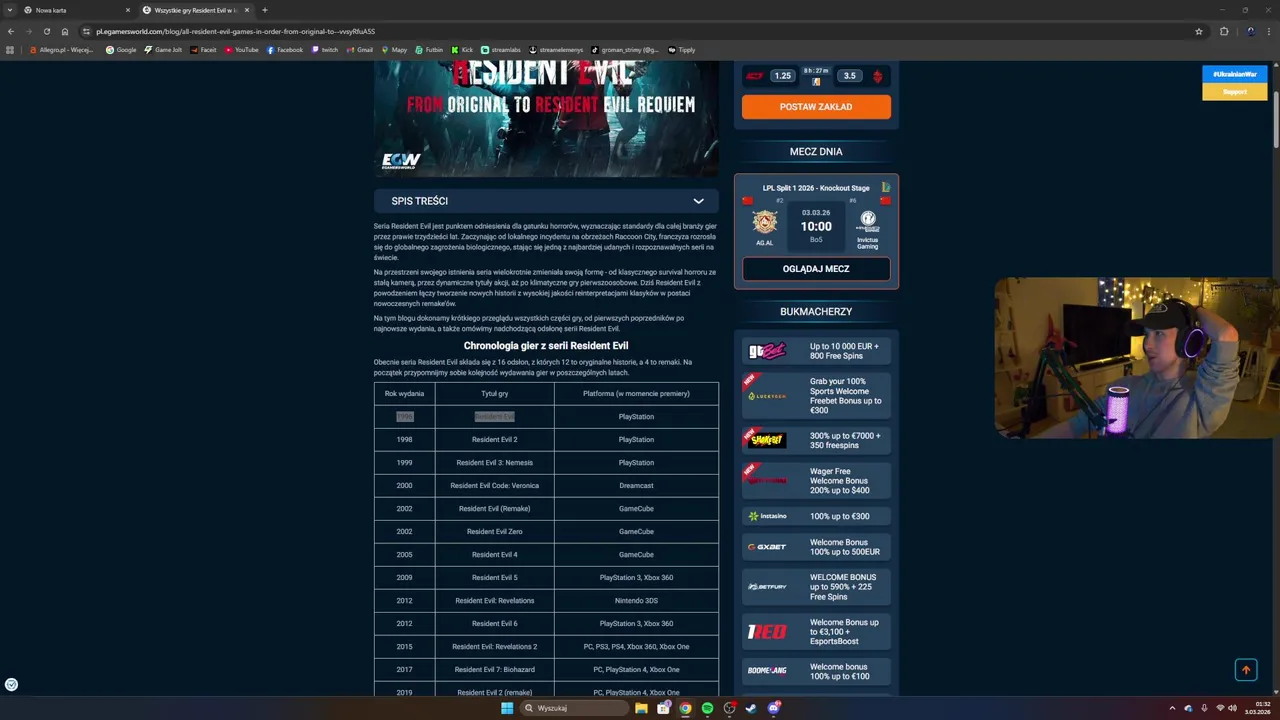Open the Faceit bookmark
Viewport: 1280px width, 720px height.
tap(203, 50)
